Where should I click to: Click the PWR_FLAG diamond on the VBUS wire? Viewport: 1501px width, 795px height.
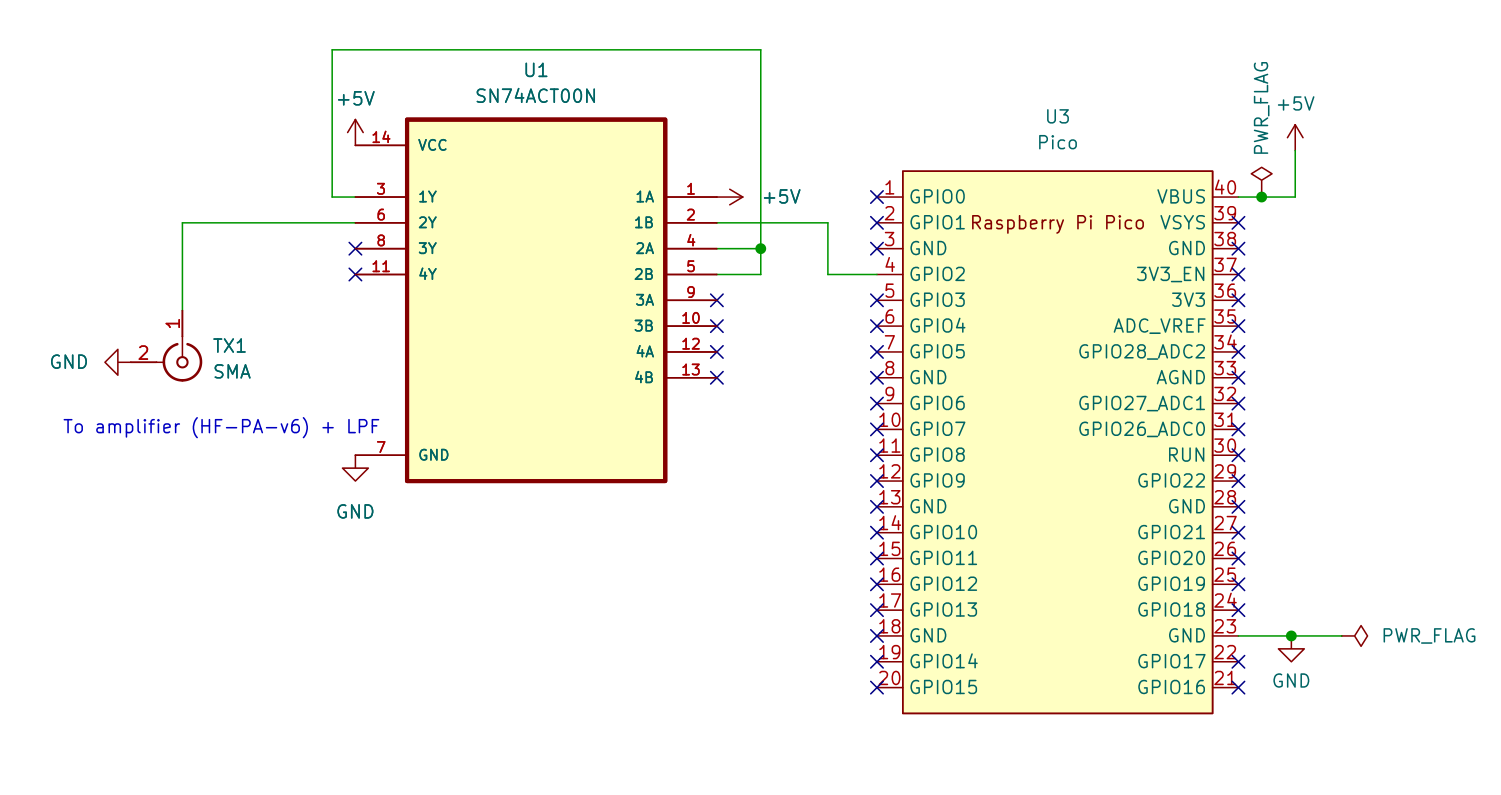(x=1262, y=174)
